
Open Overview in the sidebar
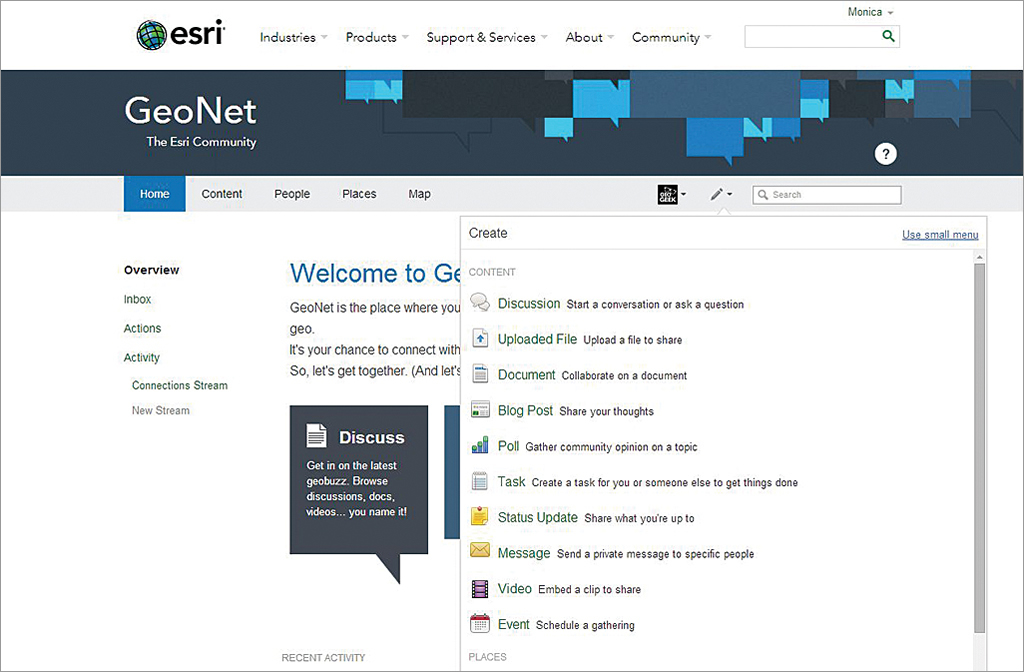click(152, 270)
